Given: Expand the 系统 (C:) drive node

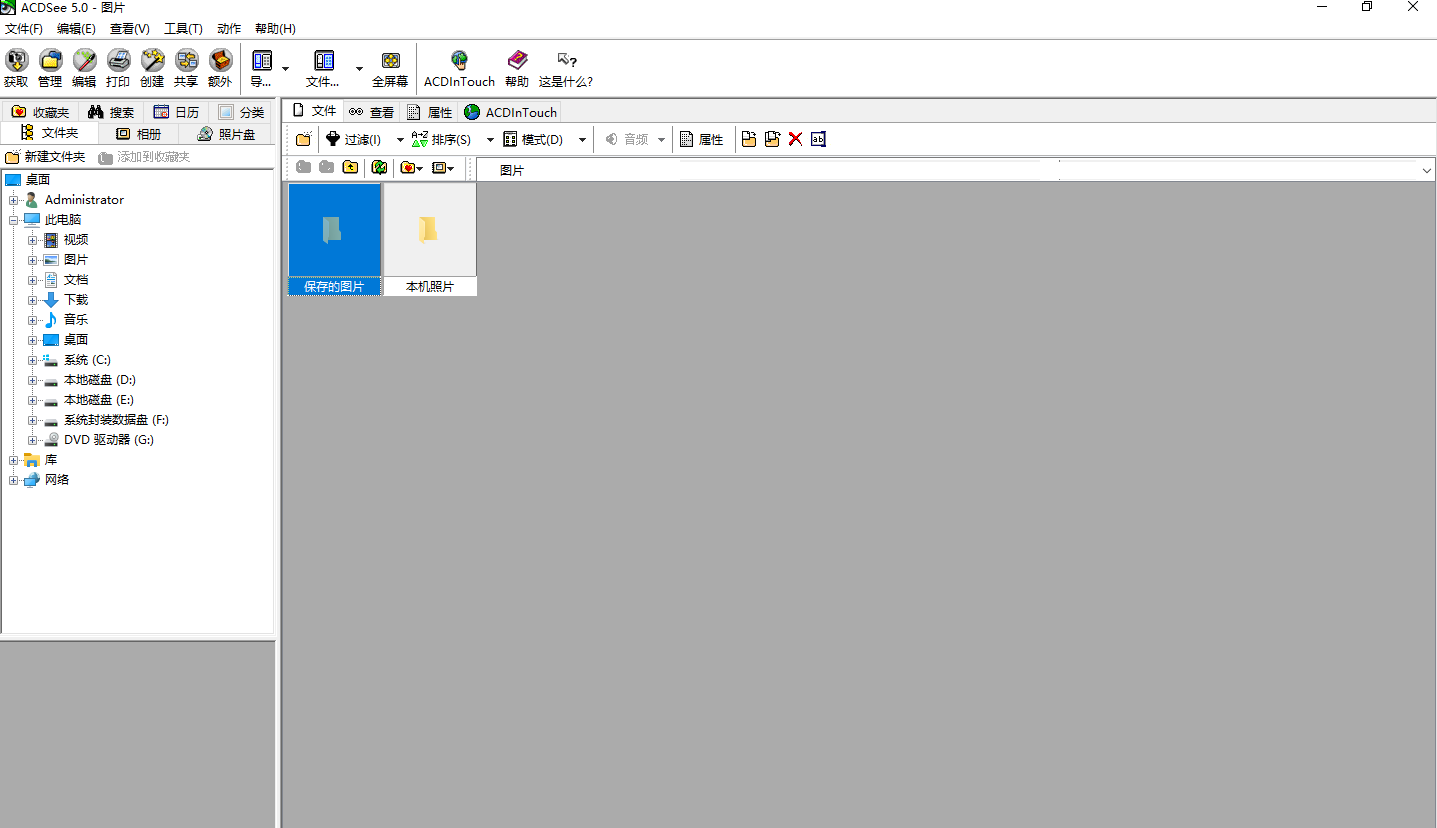Looking at the screenshot, I should point(33,360).
